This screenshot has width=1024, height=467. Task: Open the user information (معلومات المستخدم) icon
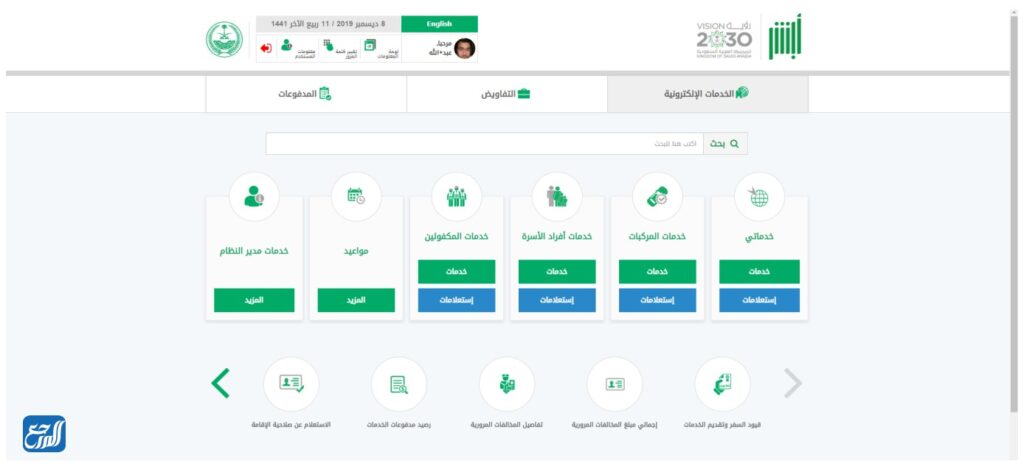pyautogui.click(x=287, y=45)
